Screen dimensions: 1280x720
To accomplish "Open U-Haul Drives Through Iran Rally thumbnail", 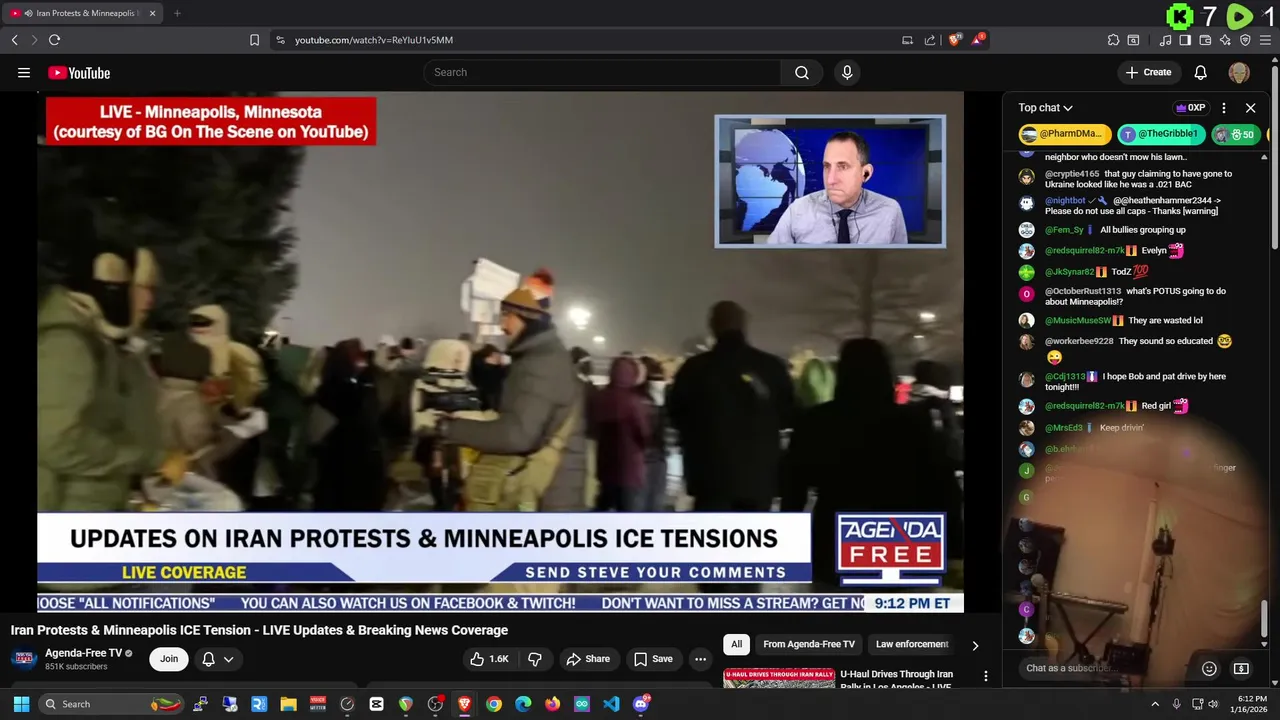I will click(x=779, y=679).
